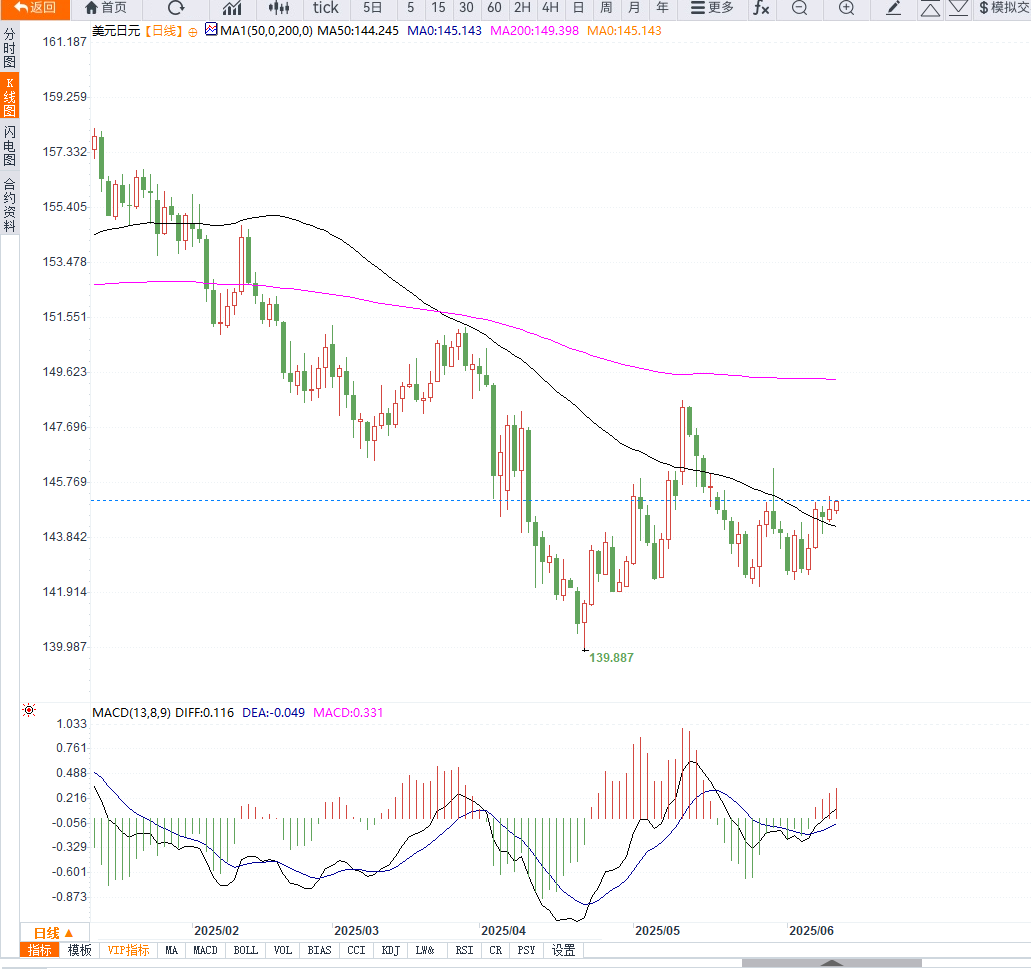Switch to the 分时图 side tab
Screen dimensions: 1031x969
9,48
